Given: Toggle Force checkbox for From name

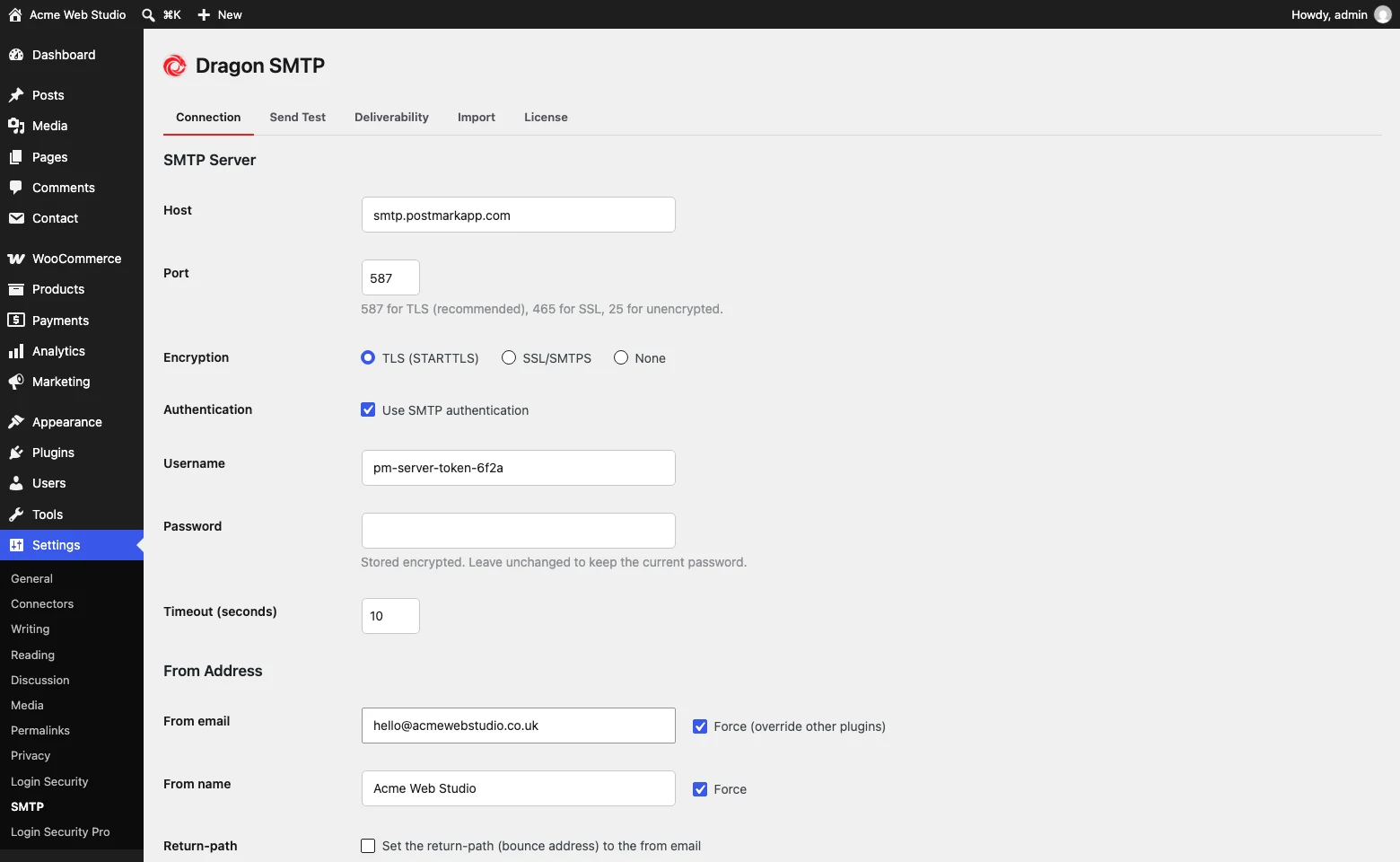Looking at the screenshot, I should [700, 789].
